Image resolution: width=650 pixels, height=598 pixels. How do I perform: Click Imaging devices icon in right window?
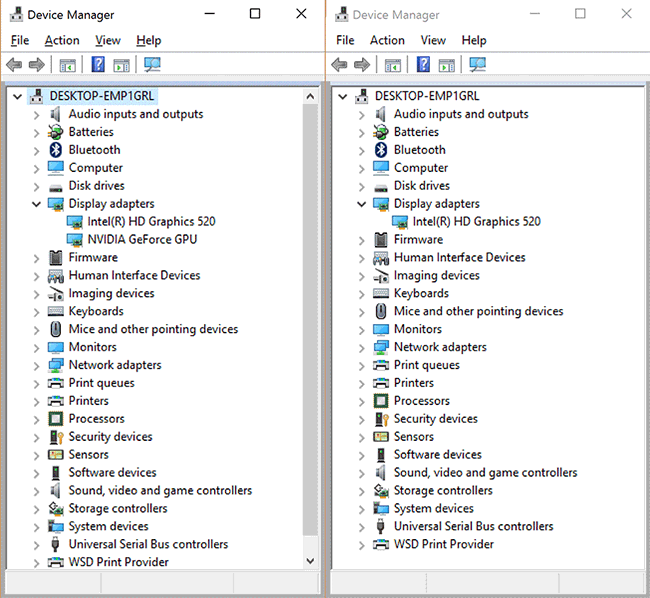coord(381,276)
